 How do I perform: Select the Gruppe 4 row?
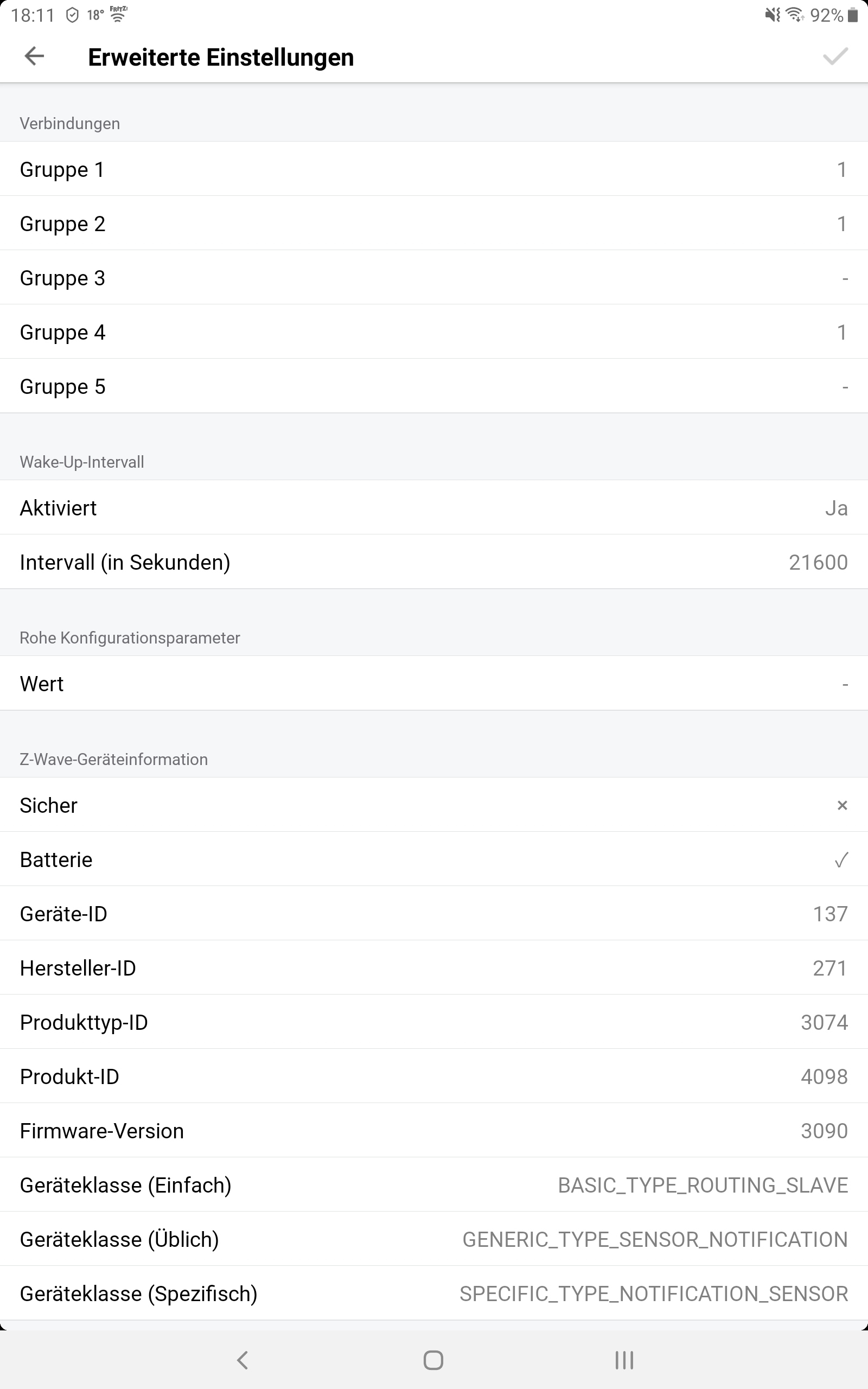coord(434,332)
